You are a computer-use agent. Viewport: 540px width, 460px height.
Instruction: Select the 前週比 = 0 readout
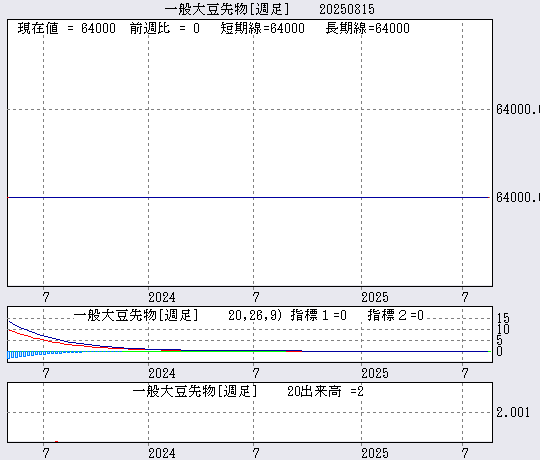165,28
